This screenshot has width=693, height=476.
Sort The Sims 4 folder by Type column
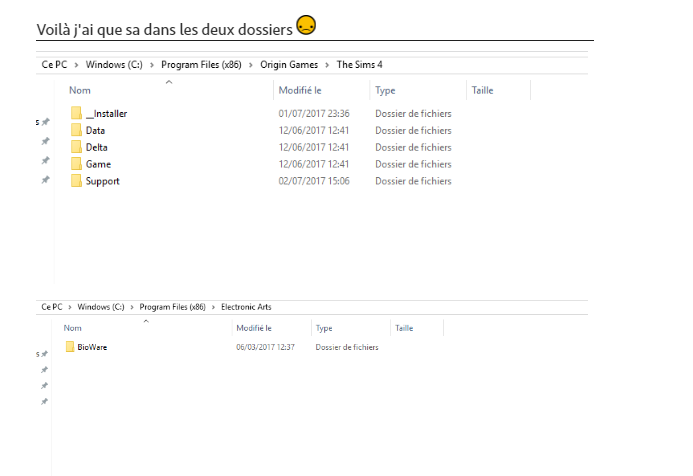[x=385, y=91]
